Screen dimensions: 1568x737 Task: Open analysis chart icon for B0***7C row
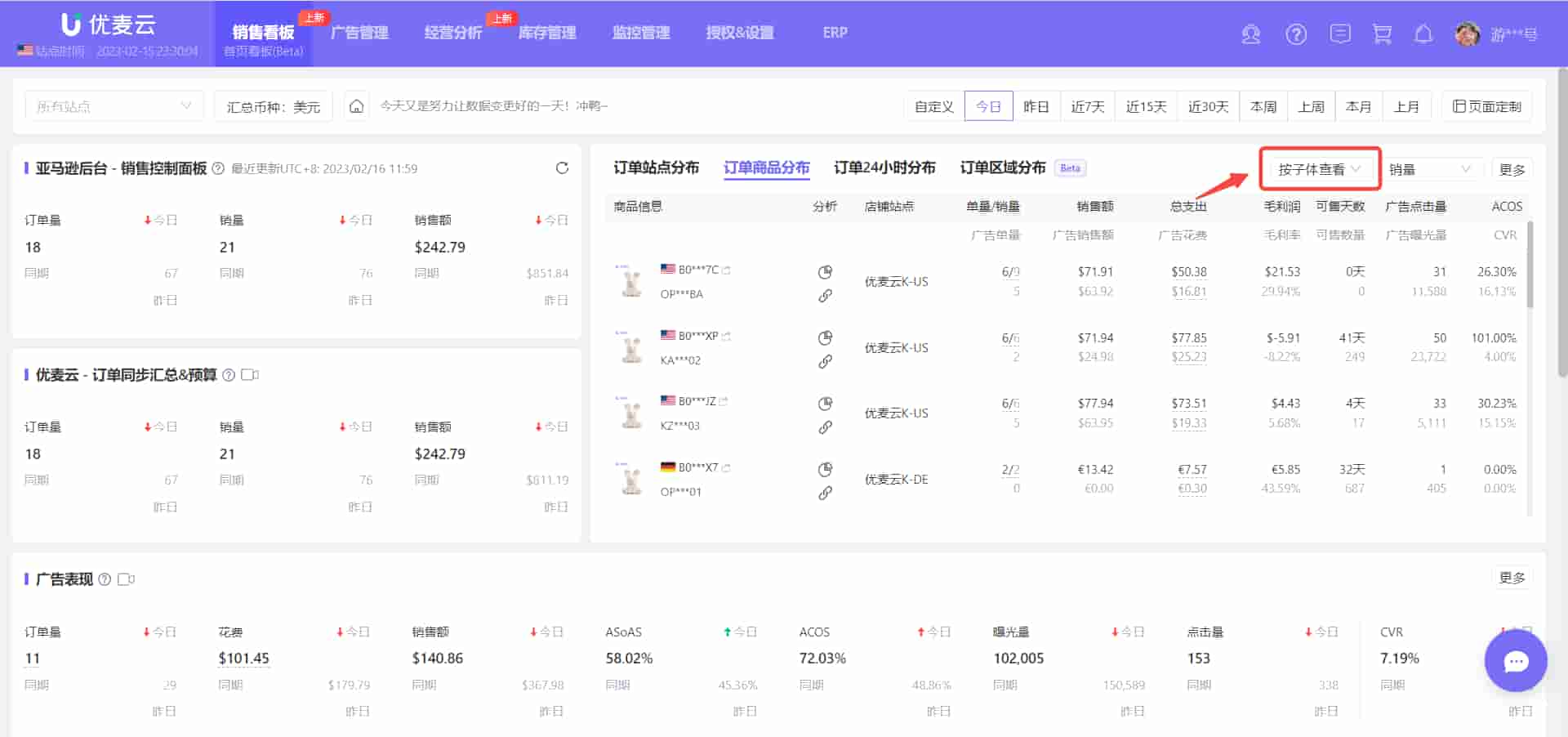(826, 272)
